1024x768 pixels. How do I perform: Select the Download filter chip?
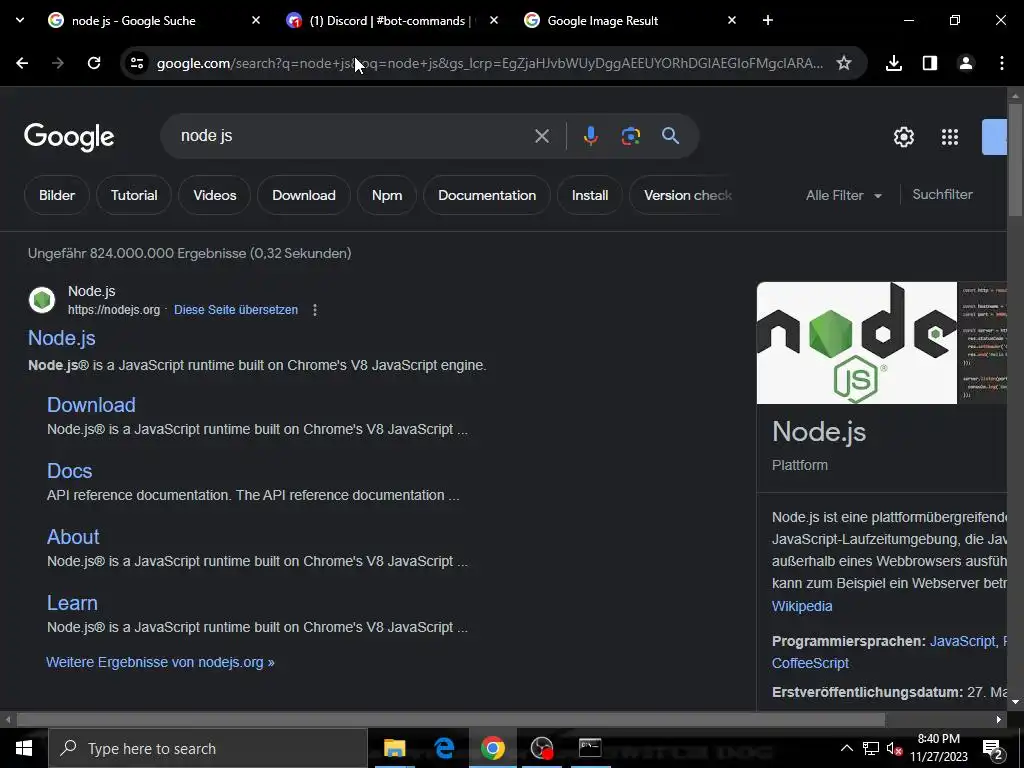304,195
